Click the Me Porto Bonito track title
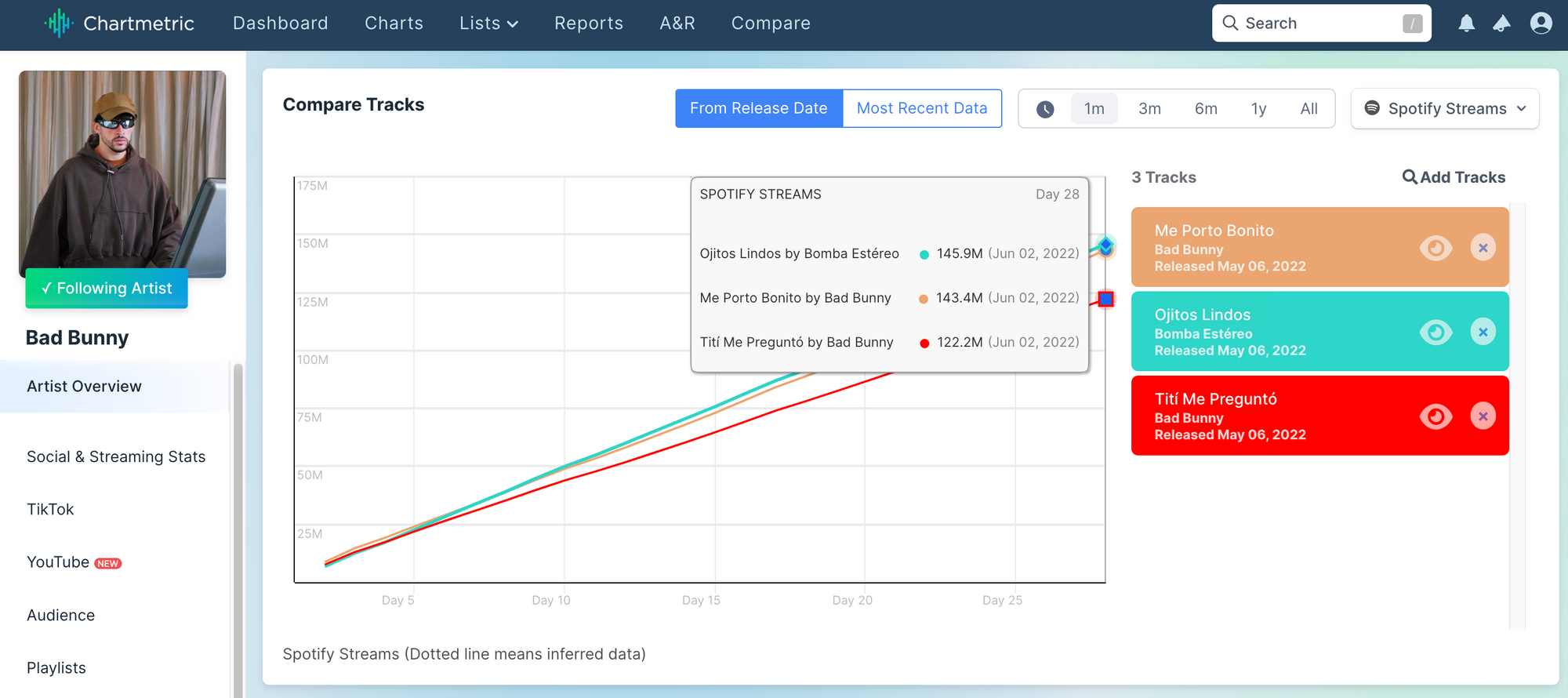 click(x=1214, y=231)
